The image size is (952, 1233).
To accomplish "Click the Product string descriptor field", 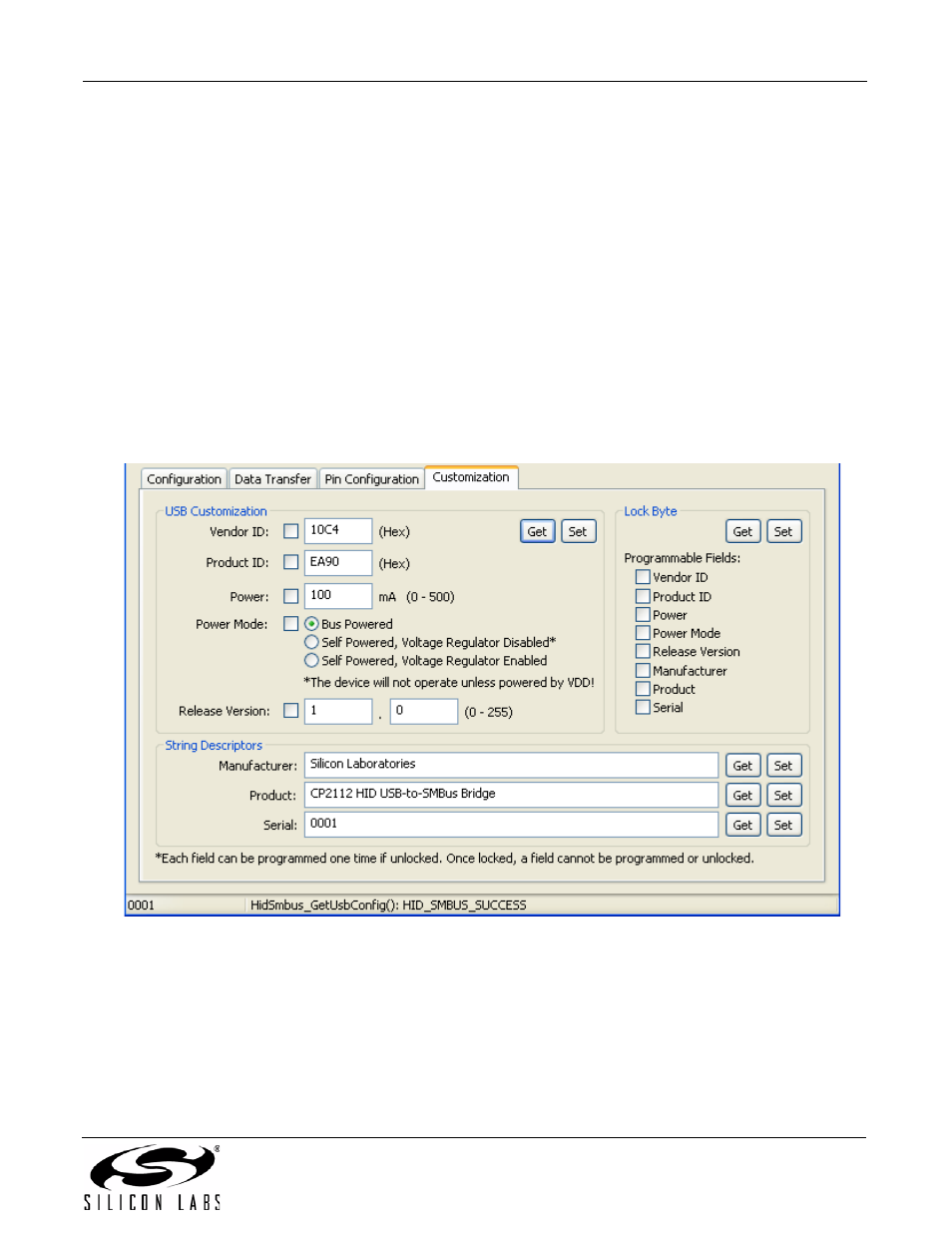I will click(511, 795).
